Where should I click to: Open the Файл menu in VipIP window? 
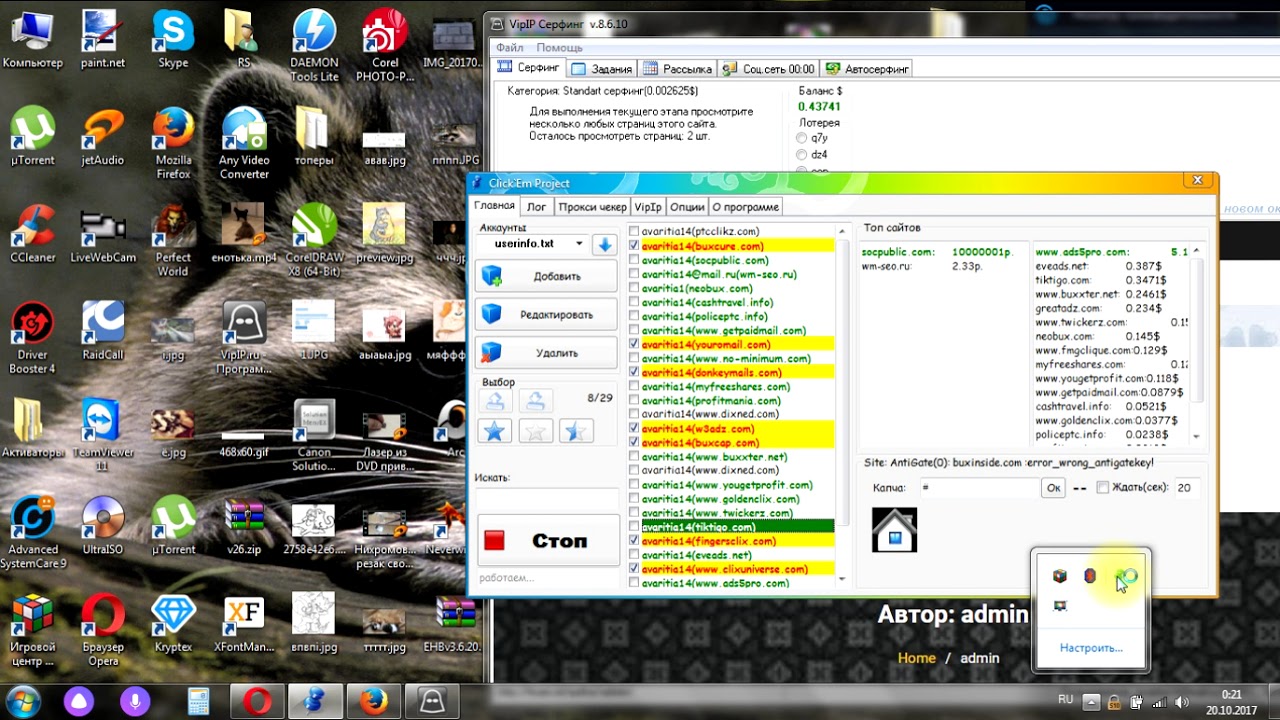click(509, 48)
